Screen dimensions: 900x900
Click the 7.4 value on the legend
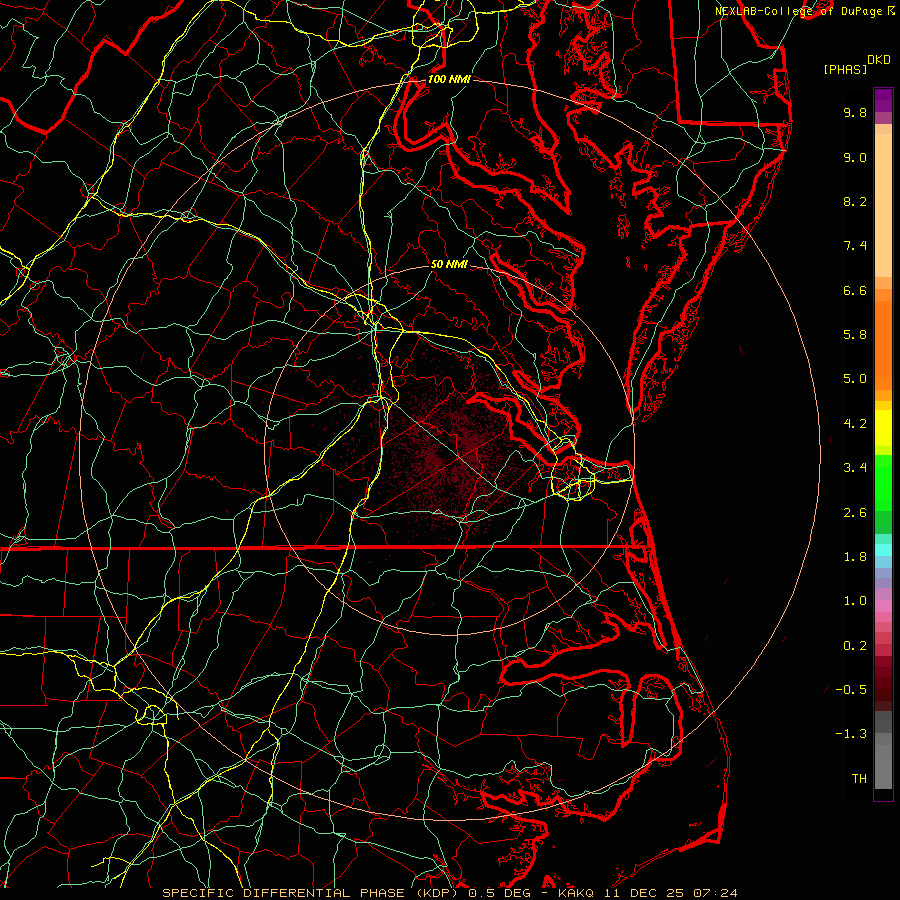(x=855, y=246)
